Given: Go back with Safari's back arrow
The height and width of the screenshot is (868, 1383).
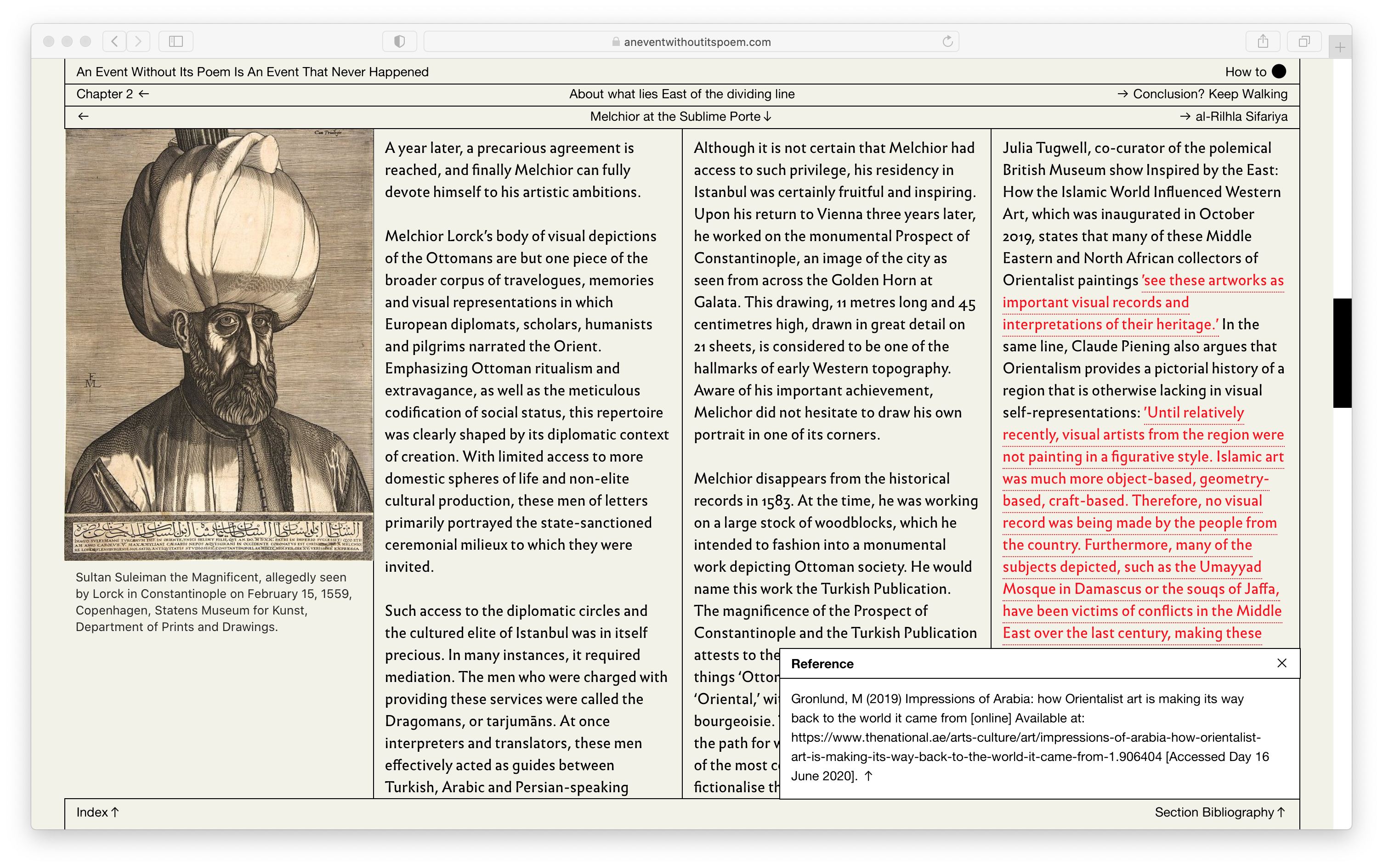Looking at the screenshot, I should click(x=115, y=41).
